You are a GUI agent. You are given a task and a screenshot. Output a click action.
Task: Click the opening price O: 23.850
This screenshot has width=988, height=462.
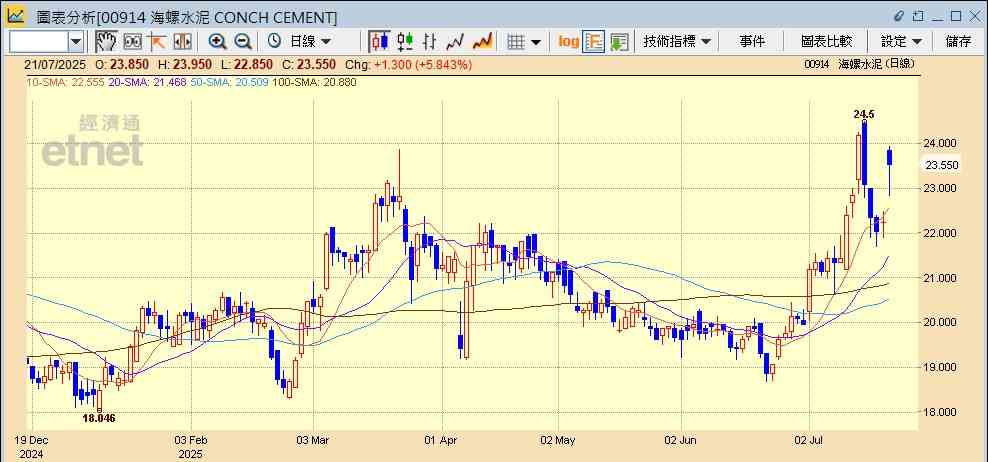coord(123,64)
